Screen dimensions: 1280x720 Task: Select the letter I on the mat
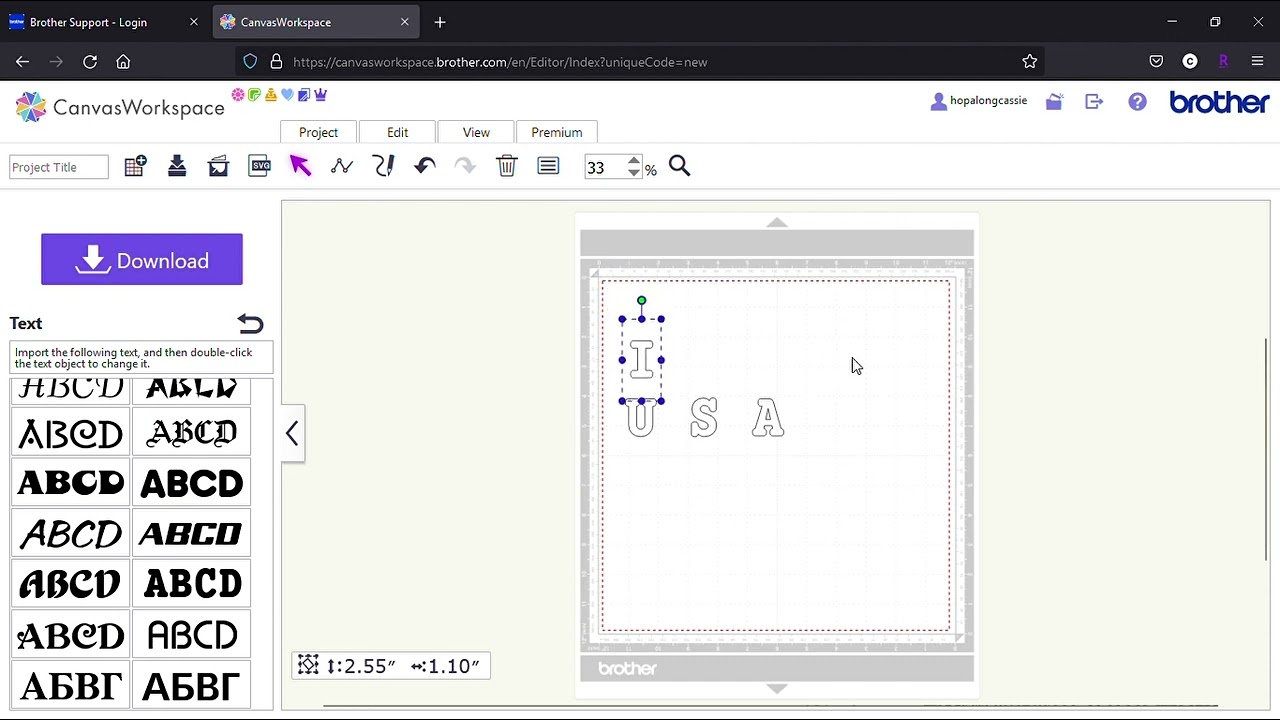click(x=642, y=360)
